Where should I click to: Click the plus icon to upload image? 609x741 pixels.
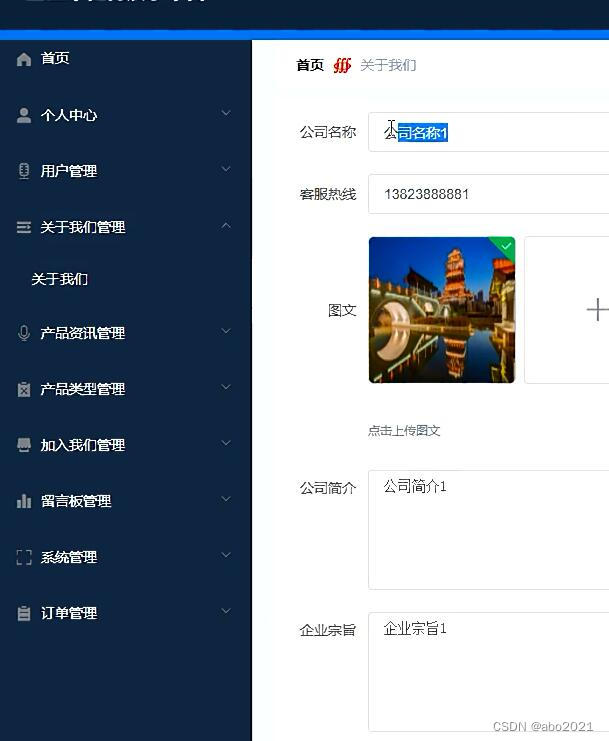(x=597, y=310)
